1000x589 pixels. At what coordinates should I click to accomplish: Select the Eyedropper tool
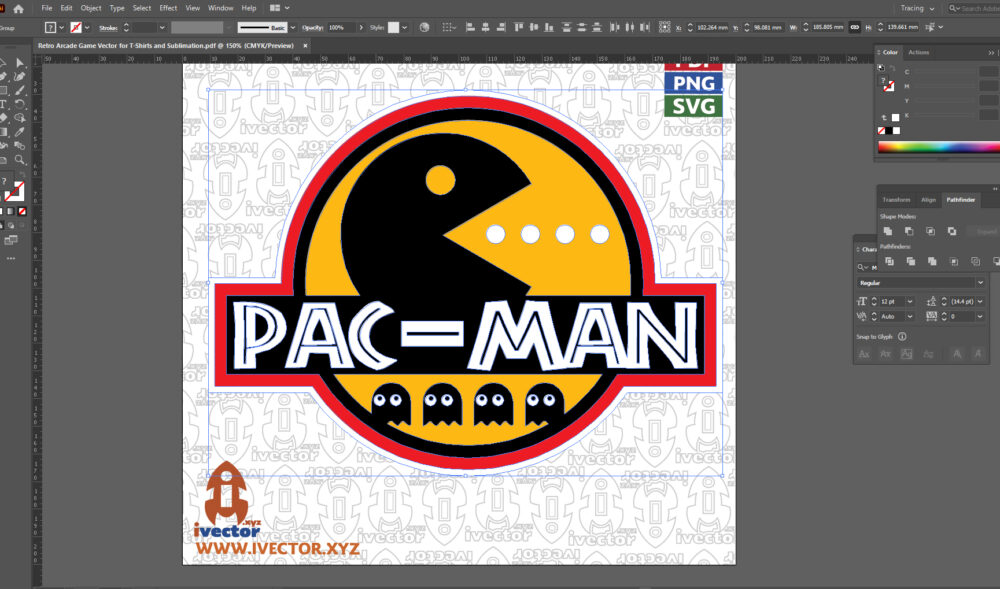click(20, 132)
